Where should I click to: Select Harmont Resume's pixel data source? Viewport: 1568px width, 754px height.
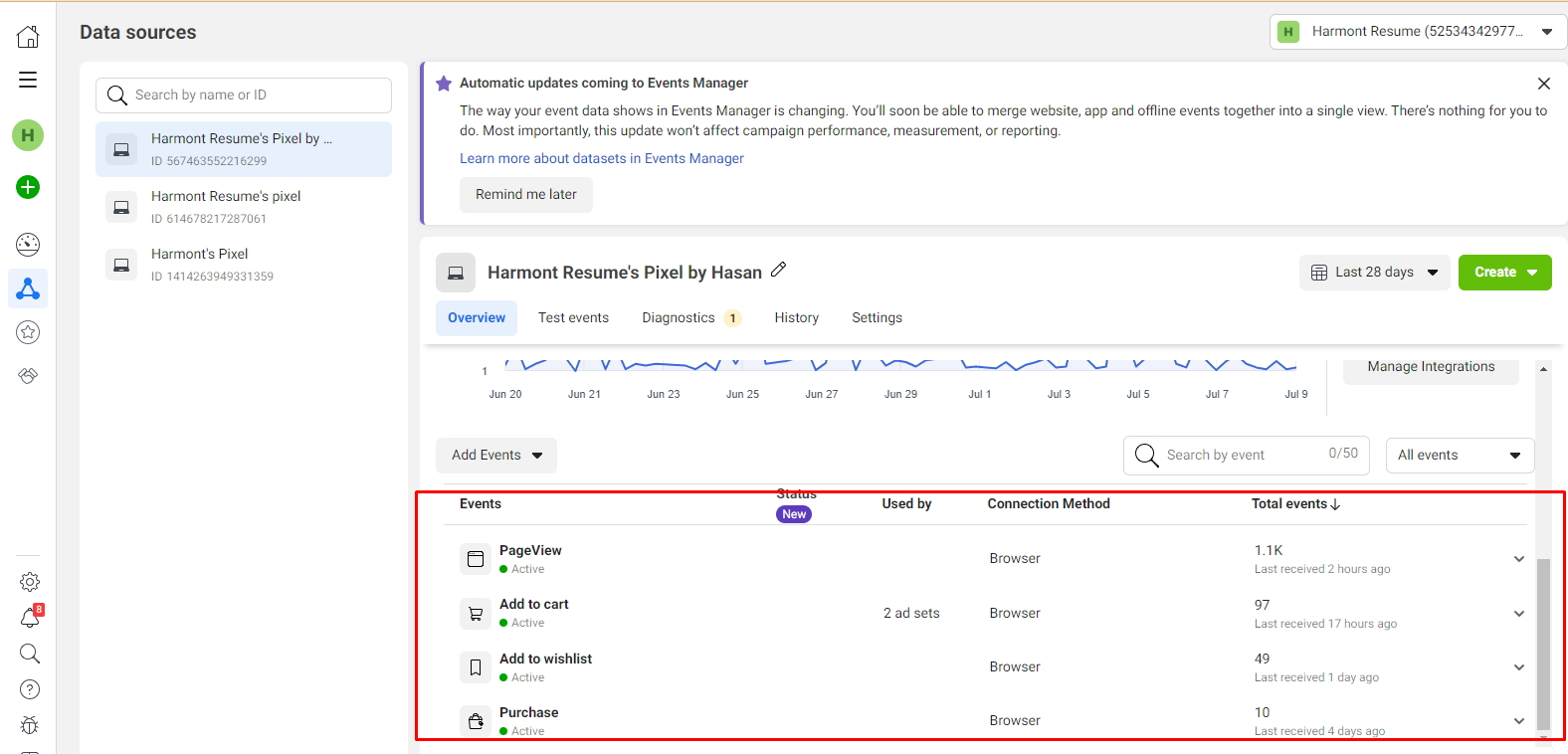[x=244, y=207]
